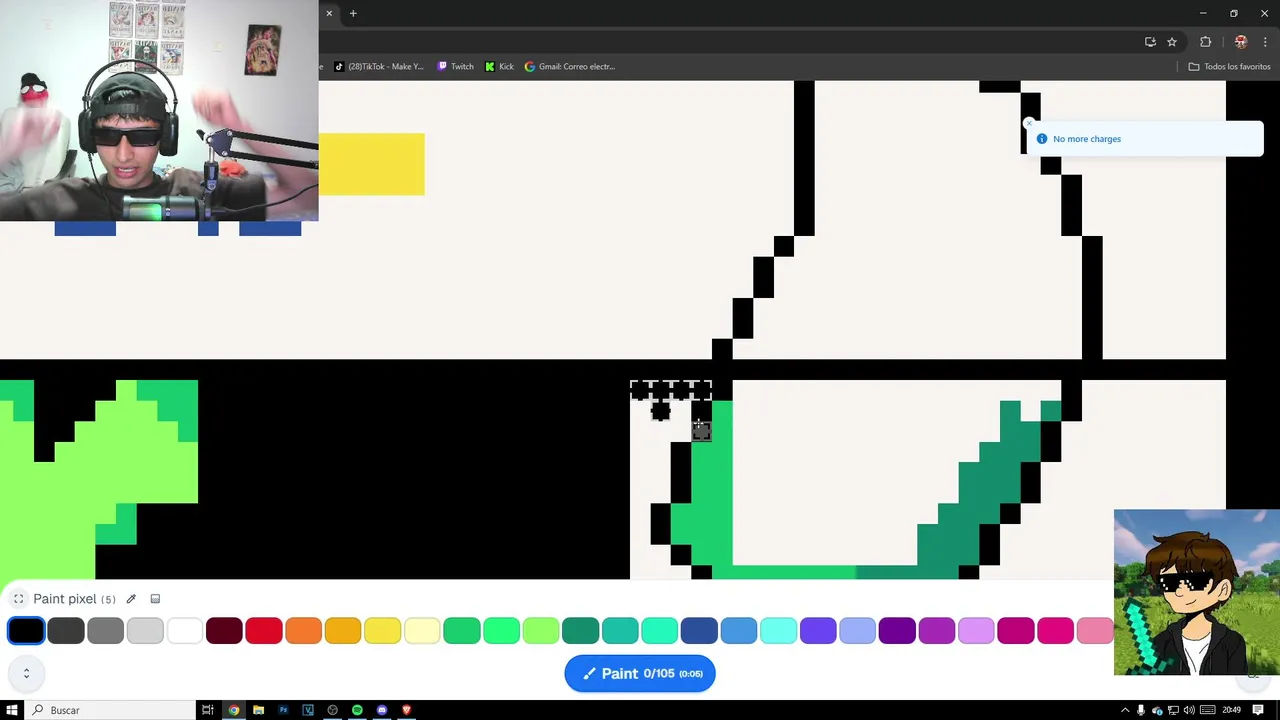This screenshot has height=720, width=1280.
Task: Expand the color palette with the up-down arrow
Action: [26, 673]
